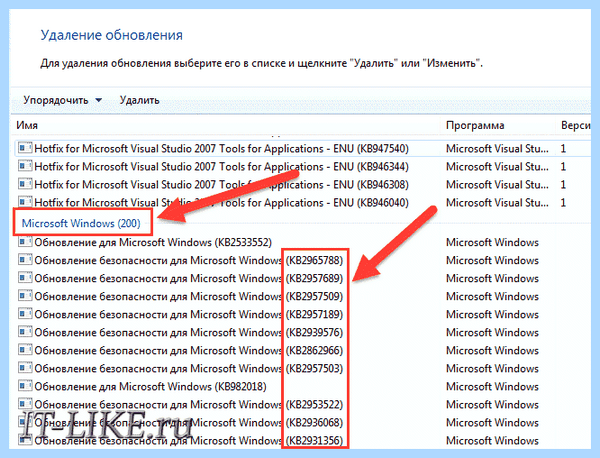Click icon of hotfix KB946308 row

tap(25, 183)
